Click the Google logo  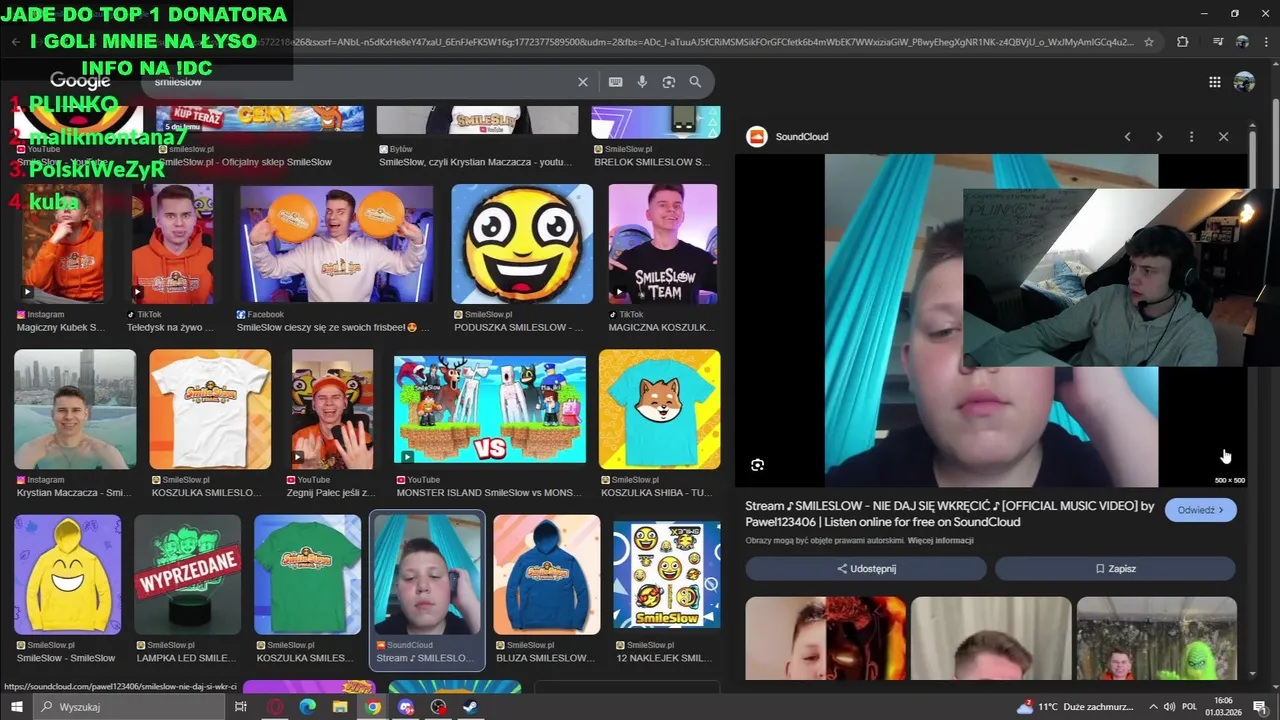[x=80, y=81]
